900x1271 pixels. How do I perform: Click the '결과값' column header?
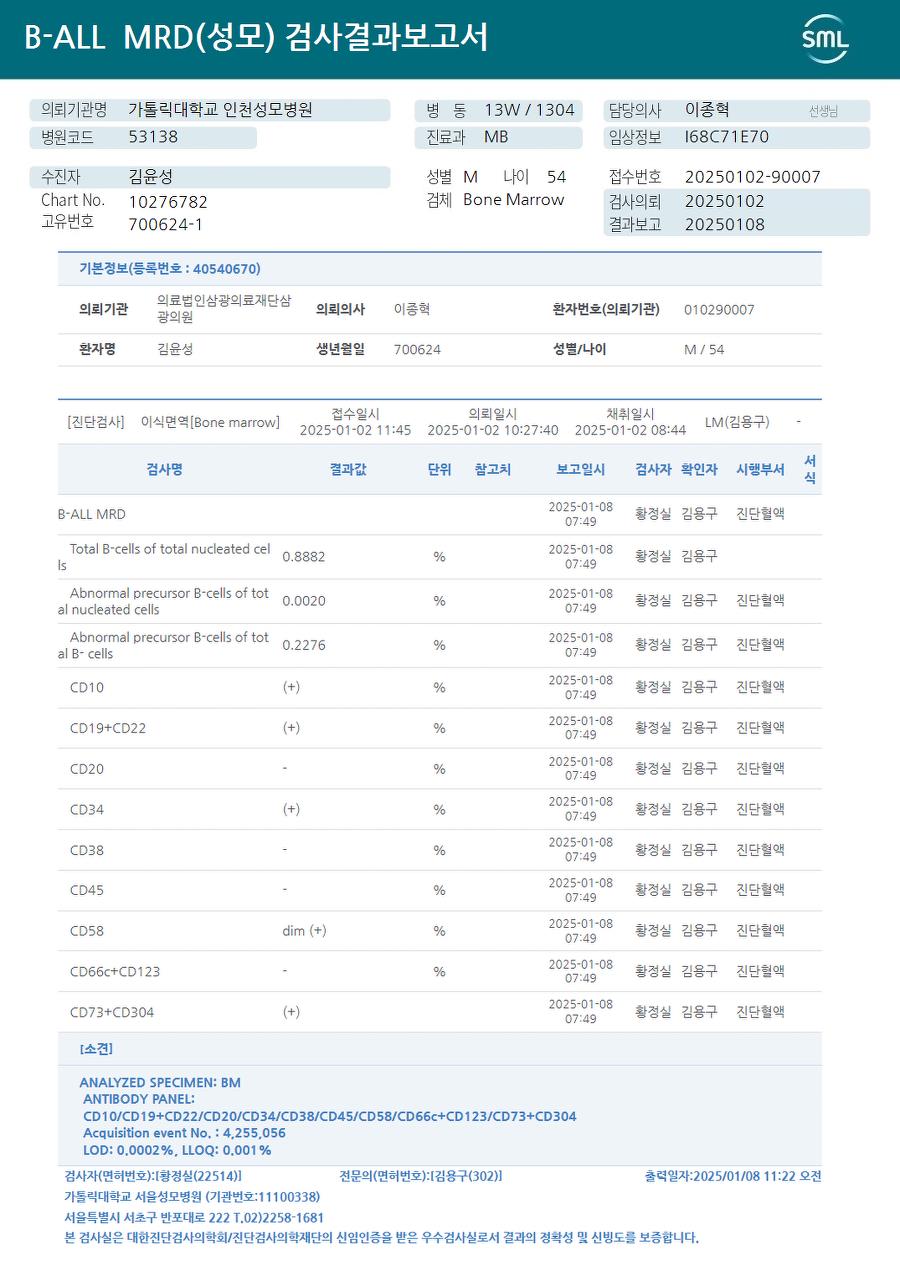(348, 470)
